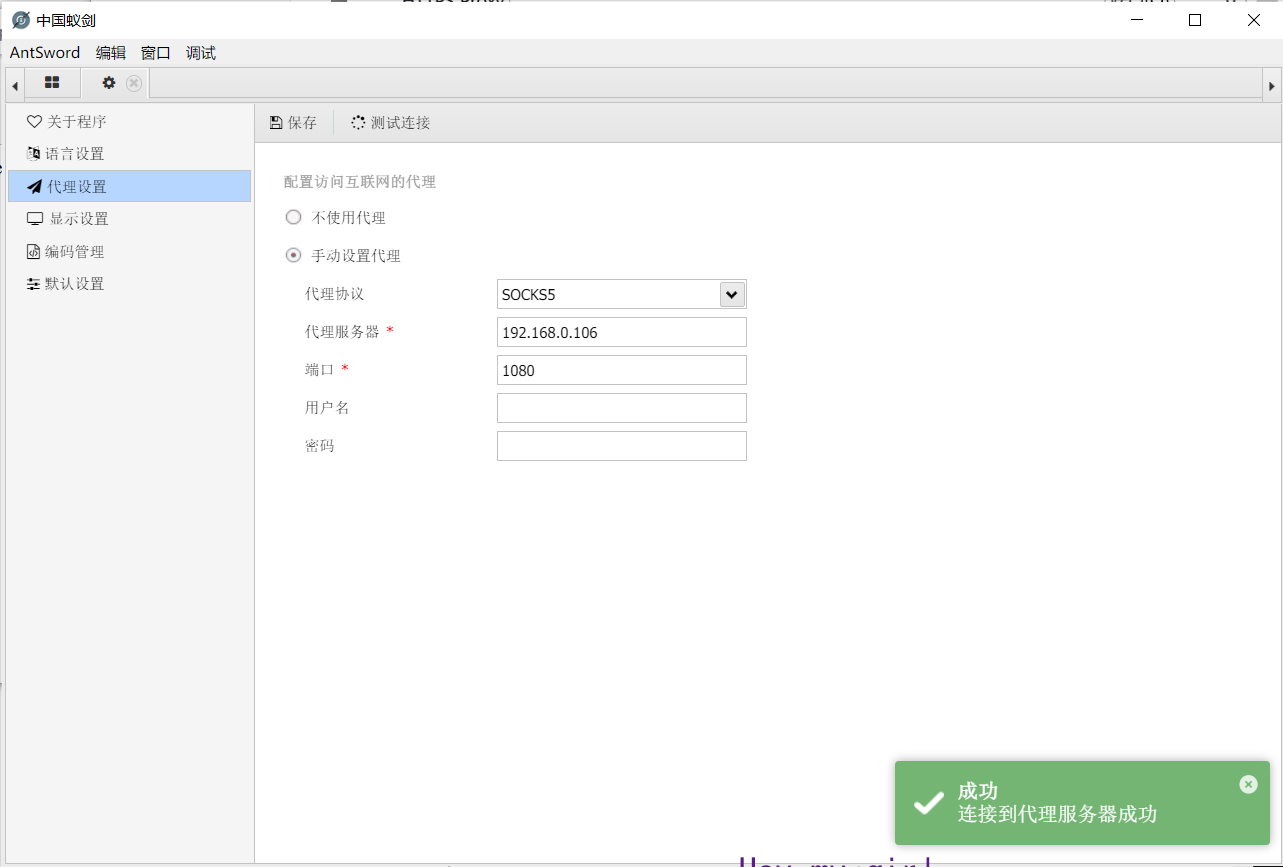Click the 端口 port field showing 1080
The image size is (1283, 867).
tap(621, 370)
